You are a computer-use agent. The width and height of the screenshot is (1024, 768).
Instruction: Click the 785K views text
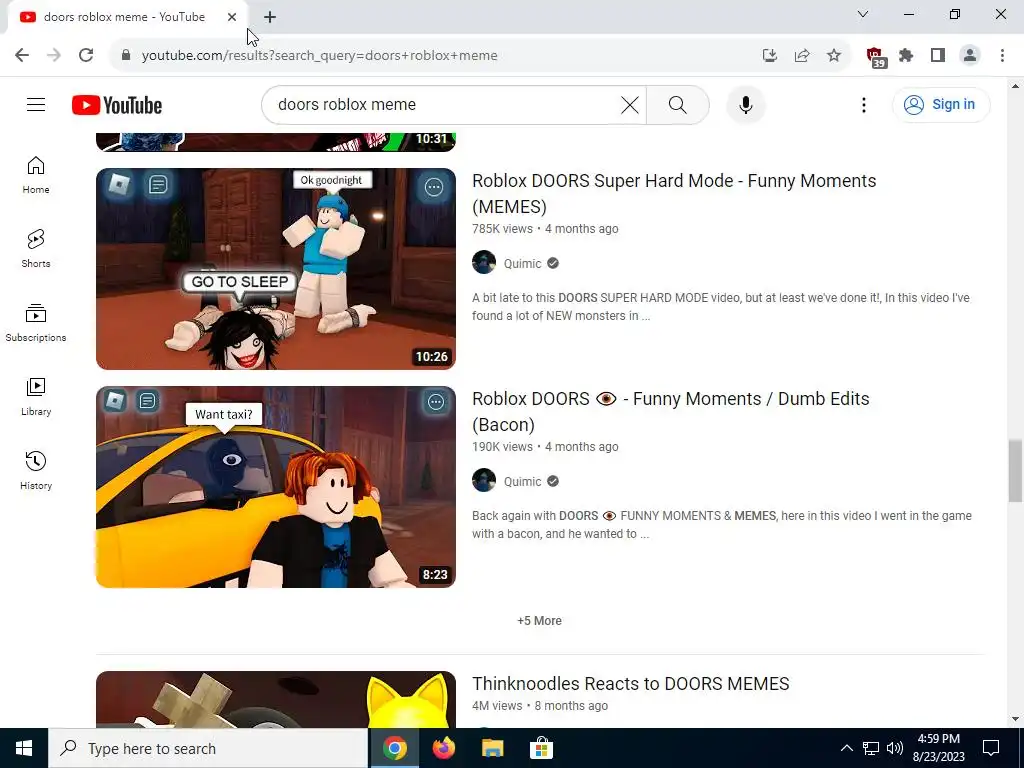click(502, 229)
